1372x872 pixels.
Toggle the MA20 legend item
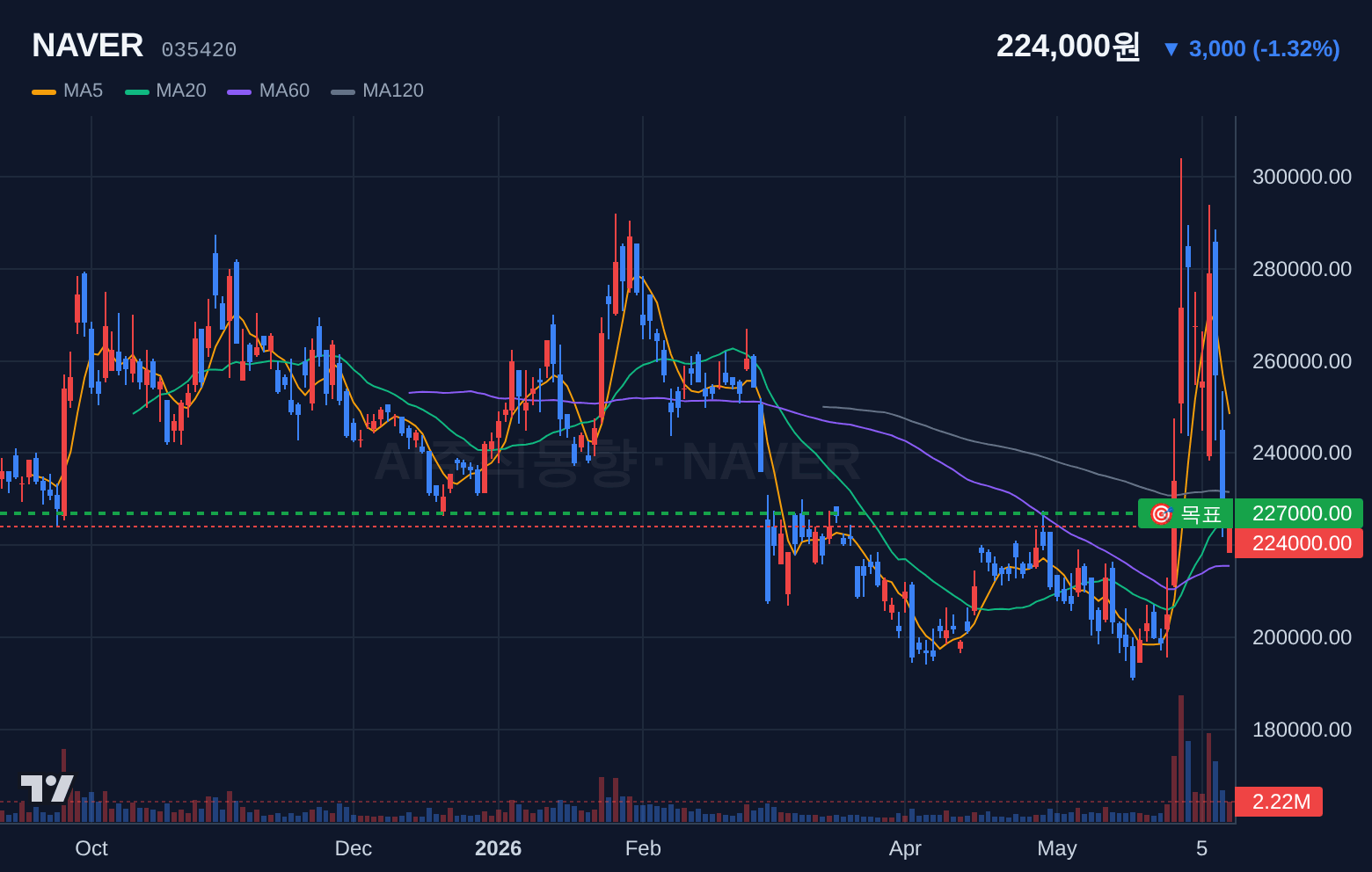tap(165, 91)
